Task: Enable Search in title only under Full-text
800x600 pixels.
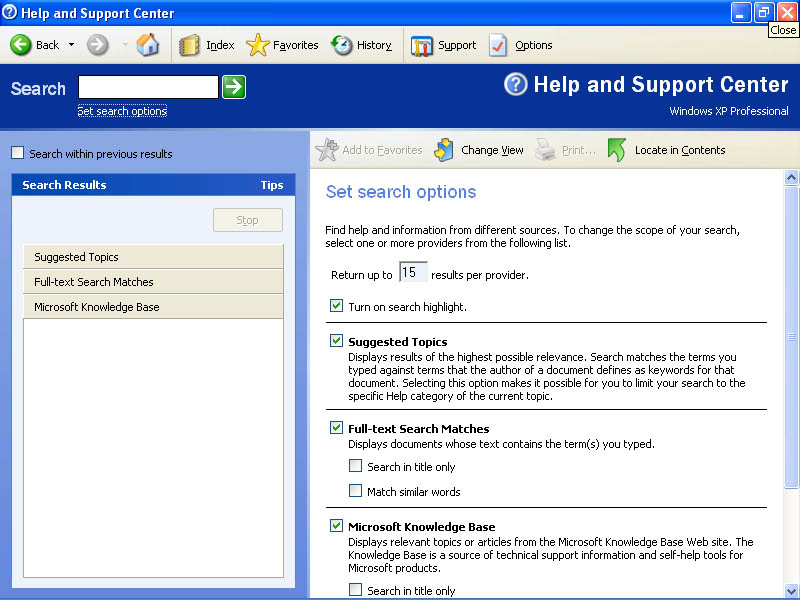Action: (x=355, y=465)
